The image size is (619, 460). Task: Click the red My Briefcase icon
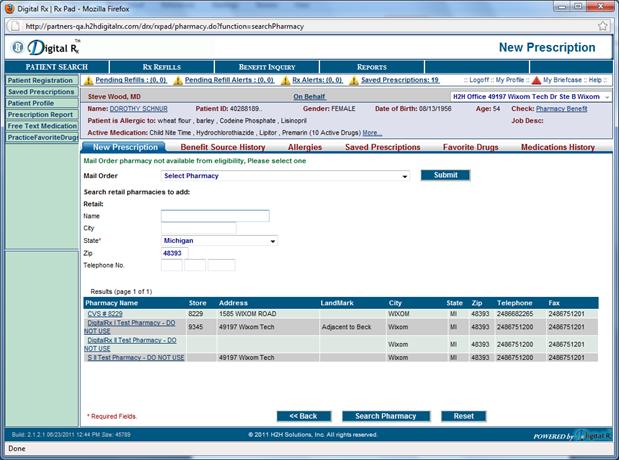[536, 80]
